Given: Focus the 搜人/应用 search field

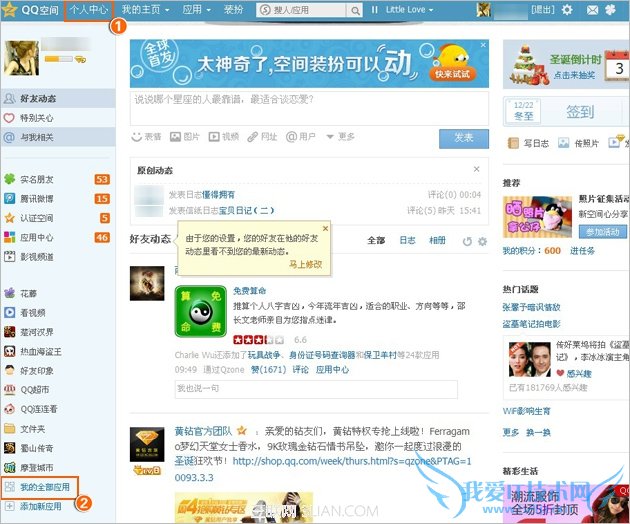Looking at the screenshot, I should (x=301, y=10).
